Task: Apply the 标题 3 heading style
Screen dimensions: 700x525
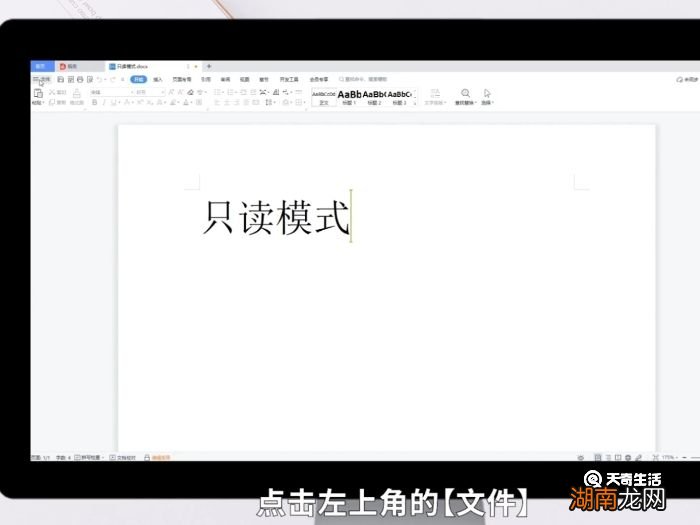Action: (x=399, y=97)
